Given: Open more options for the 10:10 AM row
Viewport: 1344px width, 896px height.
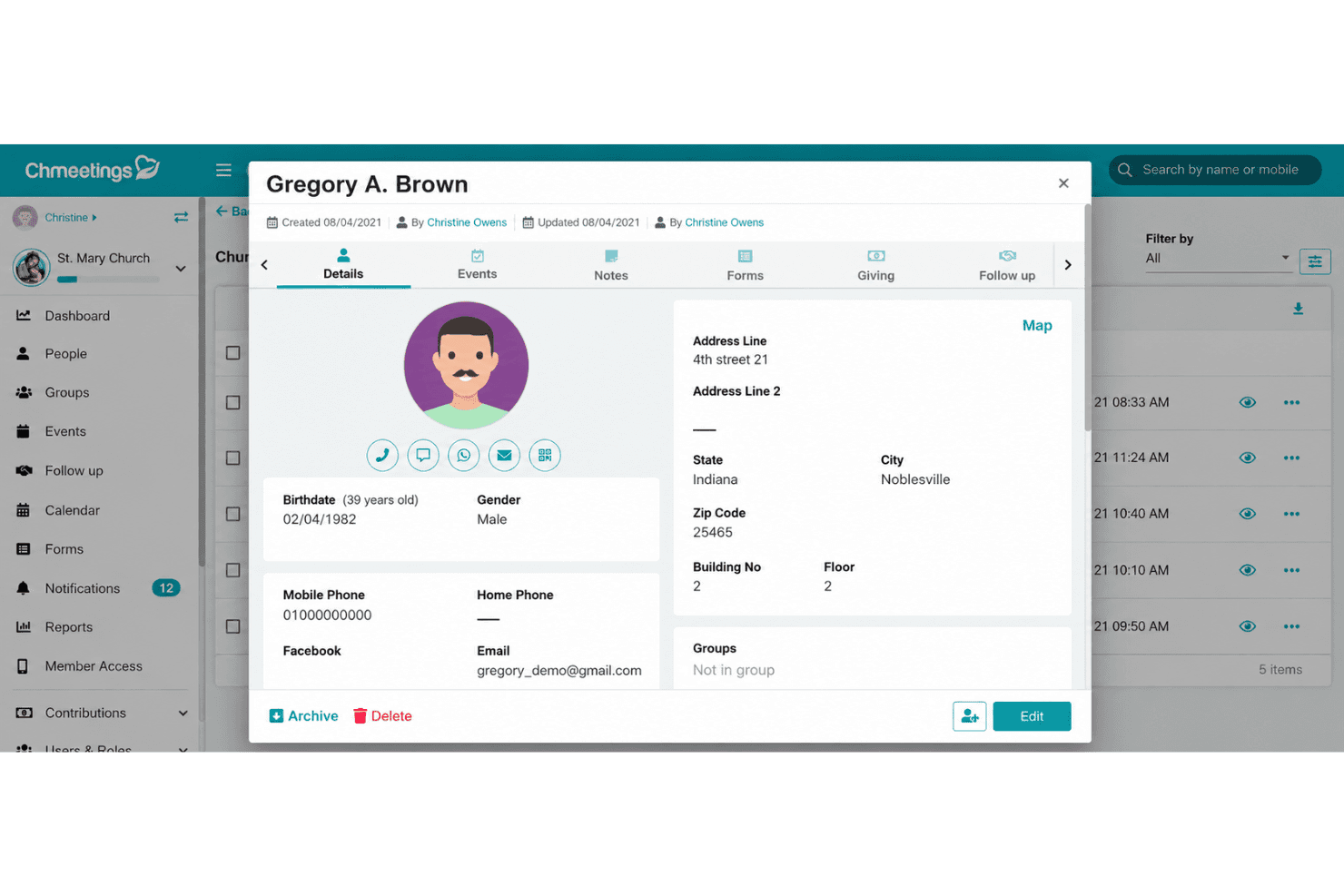Looking at the screenshot, I should (1291, 570).
